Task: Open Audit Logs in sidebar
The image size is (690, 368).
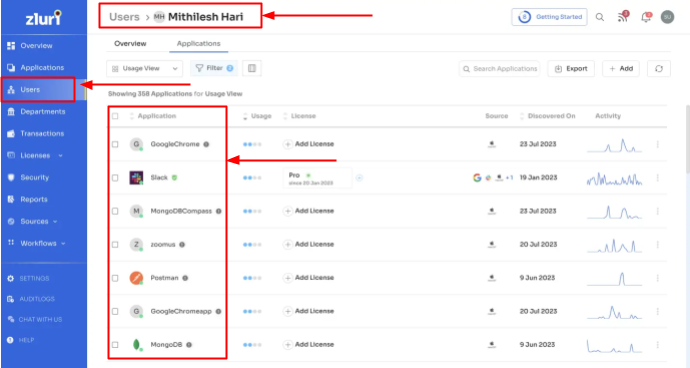Action: (x=31, y=299)
